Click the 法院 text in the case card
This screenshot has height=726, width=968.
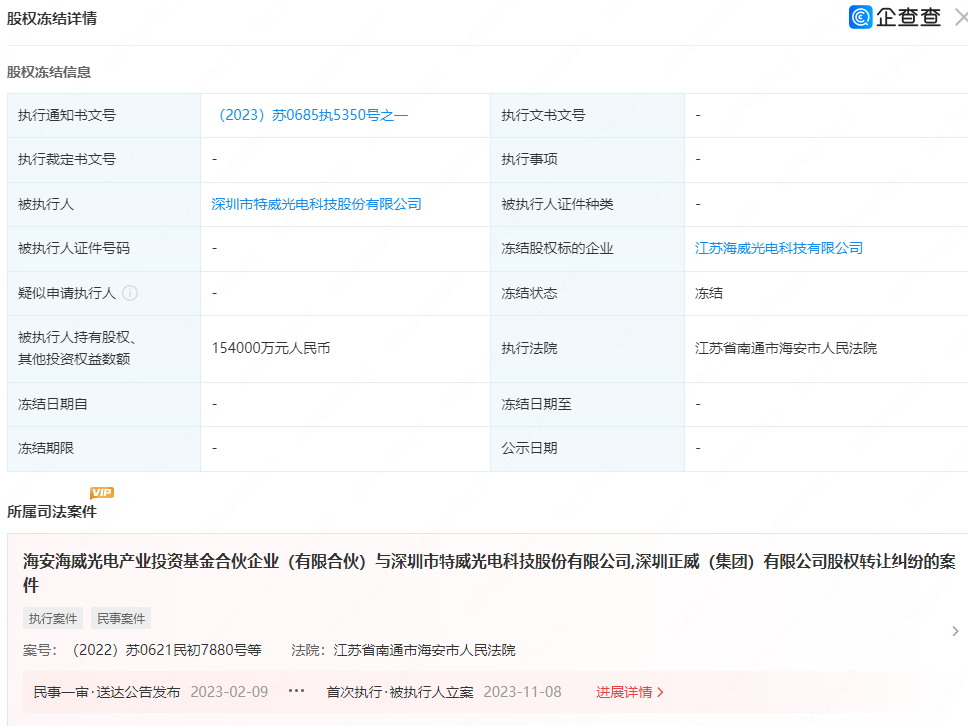[404, 650]
